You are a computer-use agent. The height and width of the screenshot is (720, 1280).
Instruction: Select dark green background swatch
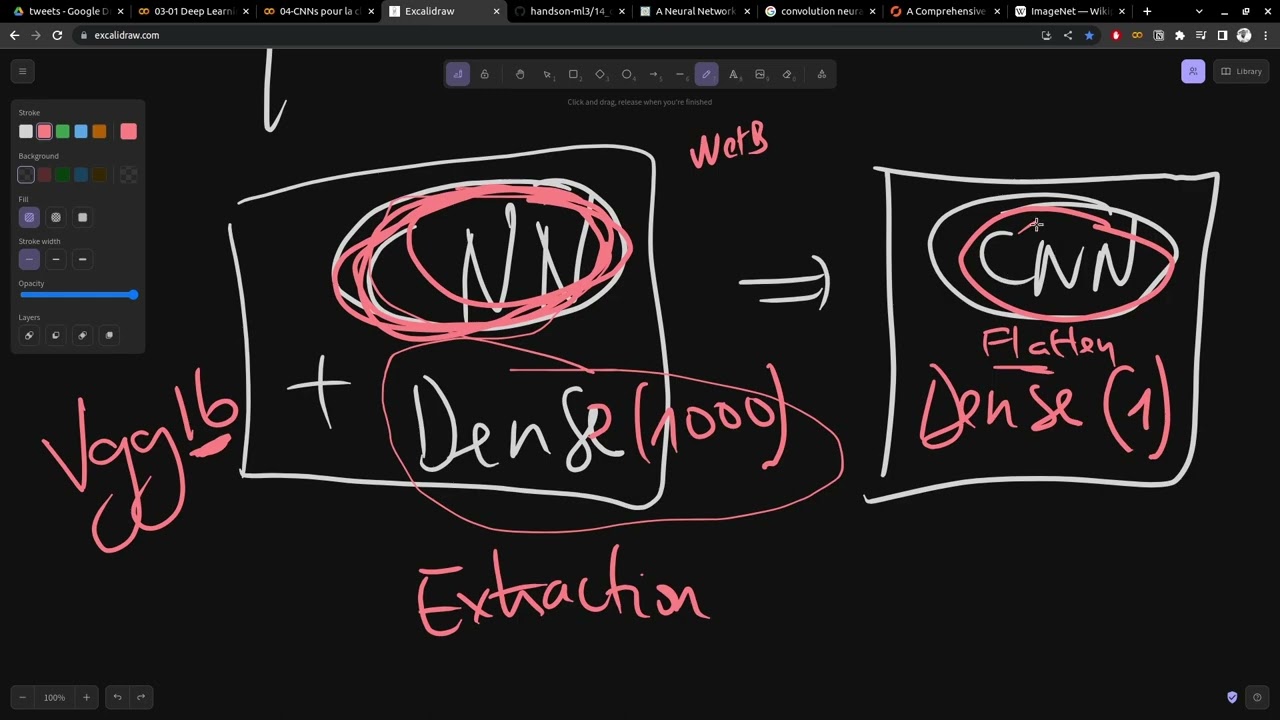[x=62, y=175]
